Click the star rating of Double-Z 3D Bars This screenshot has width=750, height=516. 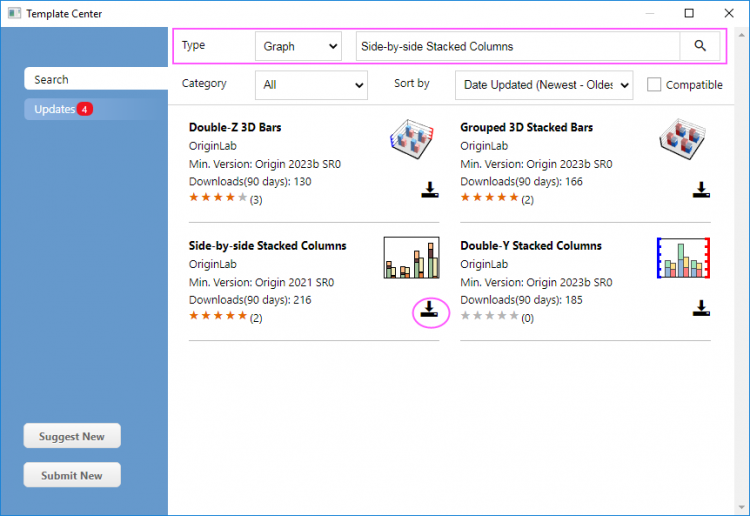coord(218,198)
